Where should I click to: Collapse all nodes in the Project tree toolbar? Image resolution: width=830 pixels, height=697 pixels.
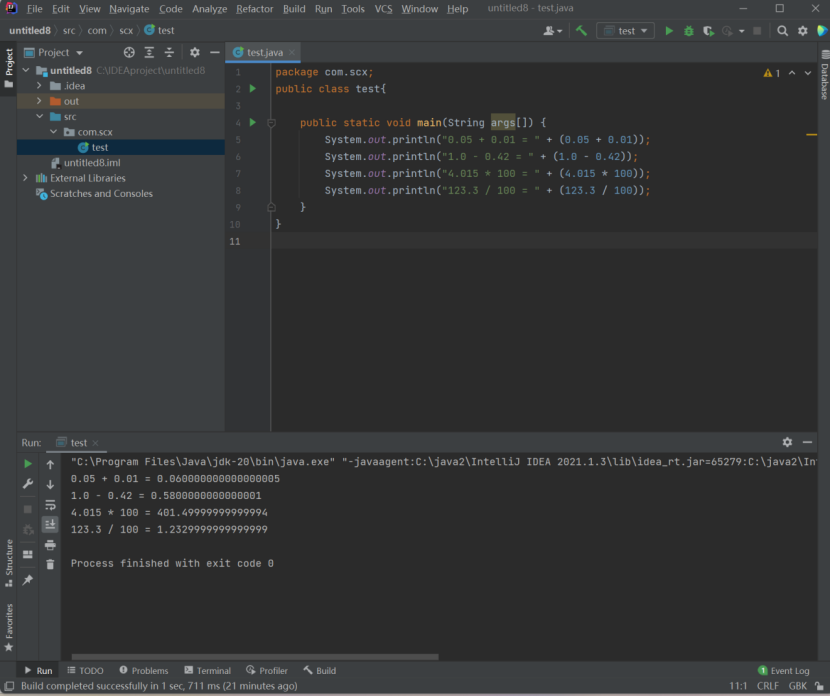(168, 52)
